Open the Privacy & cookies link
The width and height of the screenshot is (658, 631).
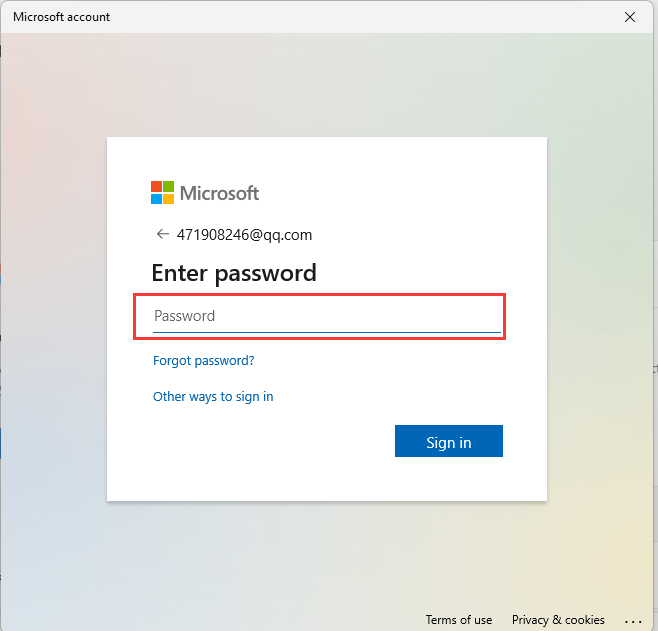558,620
